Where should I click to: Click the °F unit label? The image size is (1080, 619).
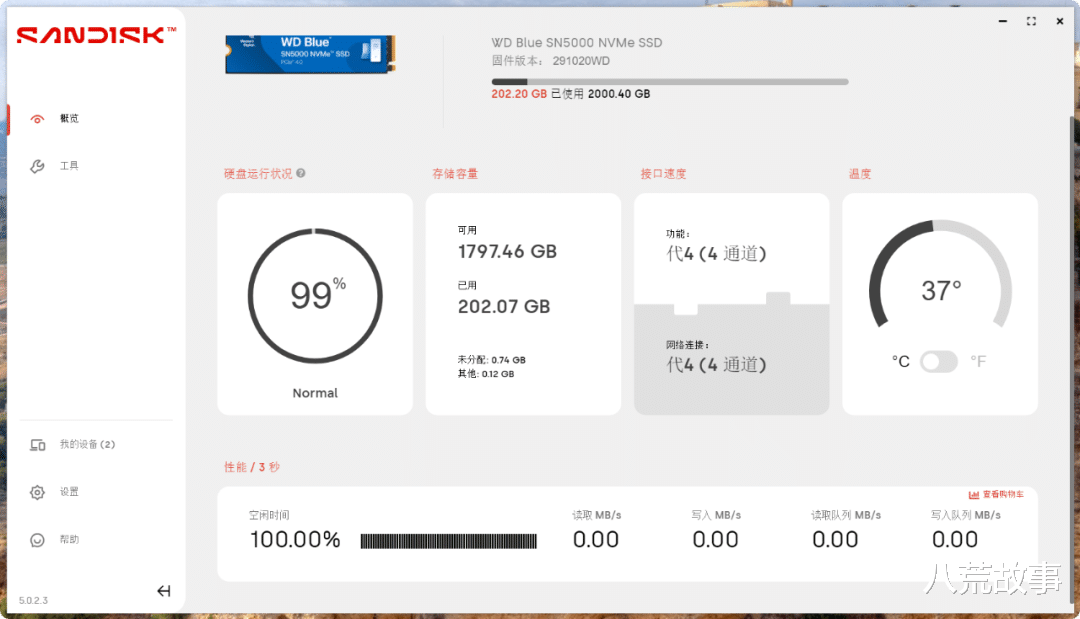tap(978, 361)
